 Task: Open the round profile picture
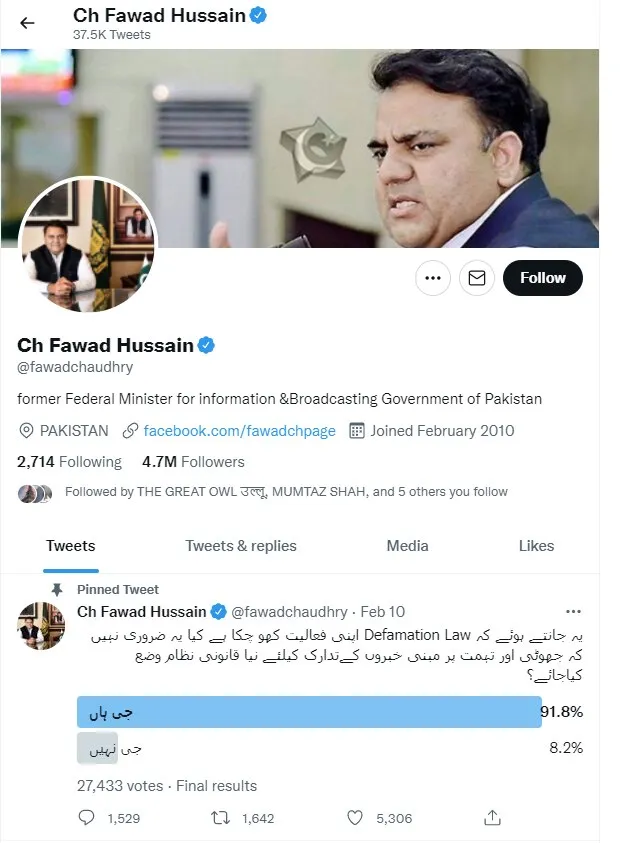(88, 245)
